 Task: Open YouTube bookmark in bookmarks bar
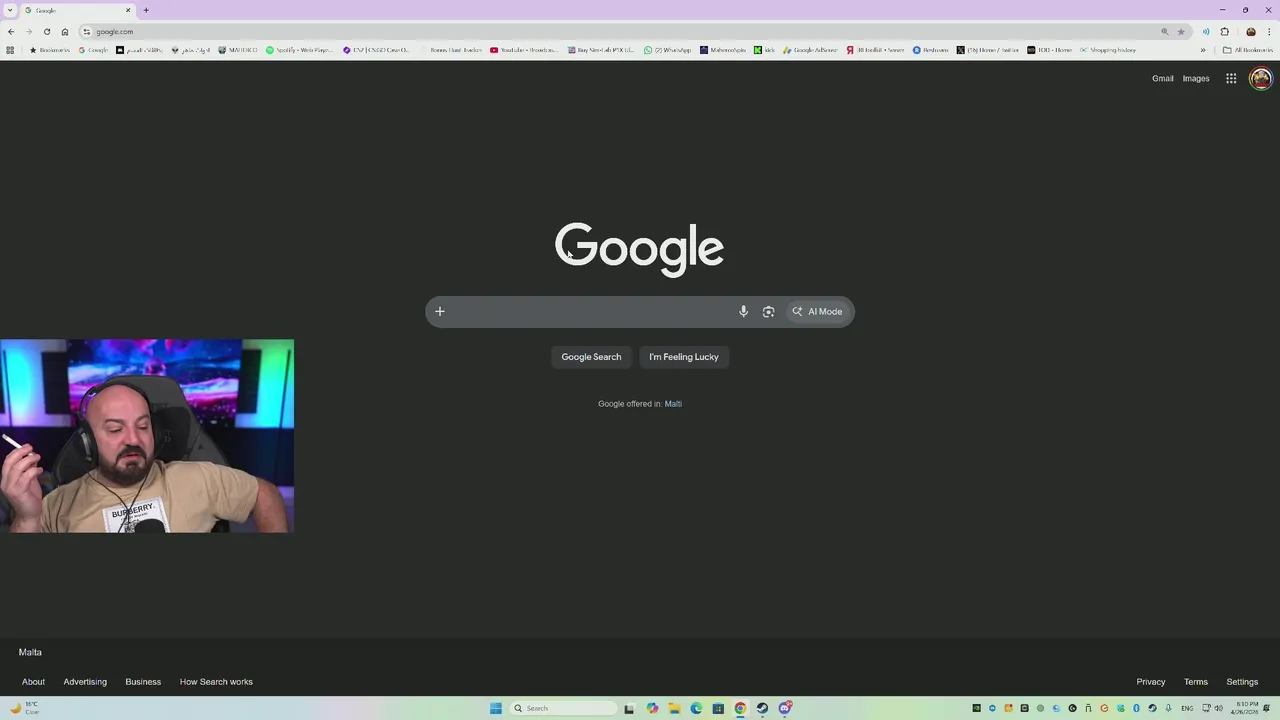[x=524, y=50]
